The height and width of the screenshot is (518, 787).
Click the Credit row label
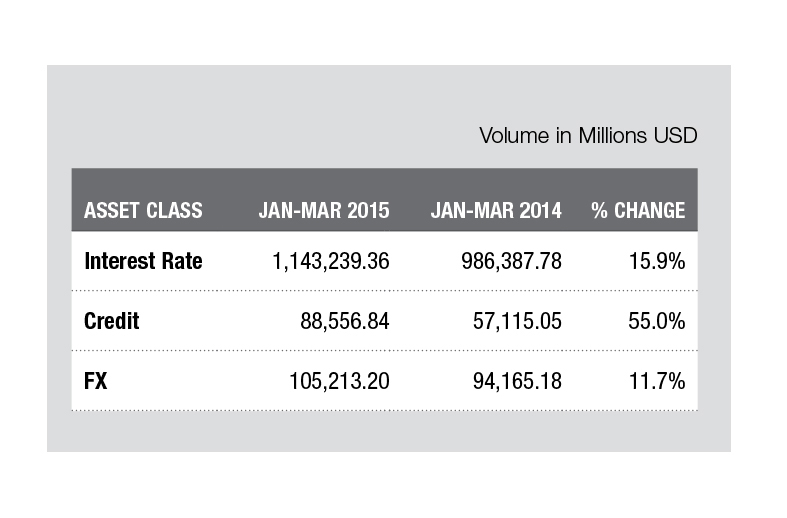click(x=112, y=321)
